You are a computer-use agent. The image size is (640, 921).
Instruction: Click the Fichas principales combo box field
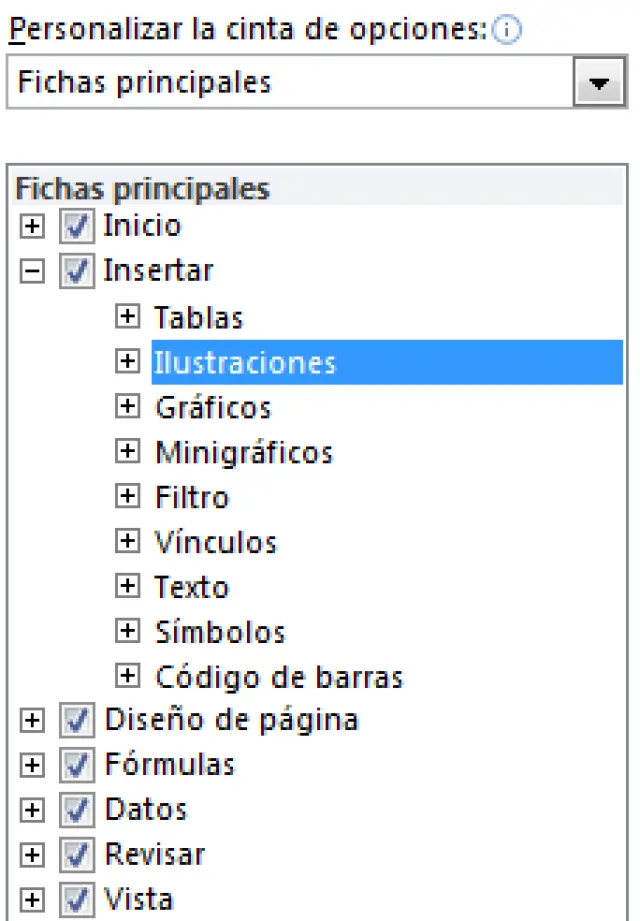[290, 83]
